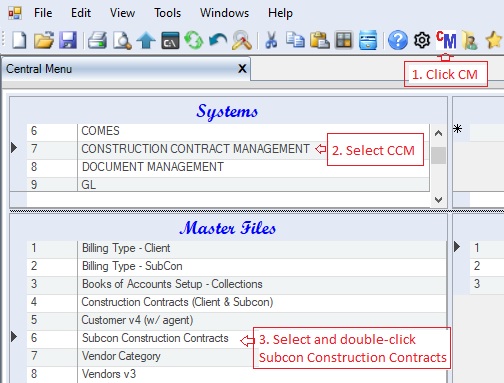Click row number 8 beside DOCUMENT MANAGEMENT
The width and height of the screenshot is (504, 383).
(x=34, y=167)
